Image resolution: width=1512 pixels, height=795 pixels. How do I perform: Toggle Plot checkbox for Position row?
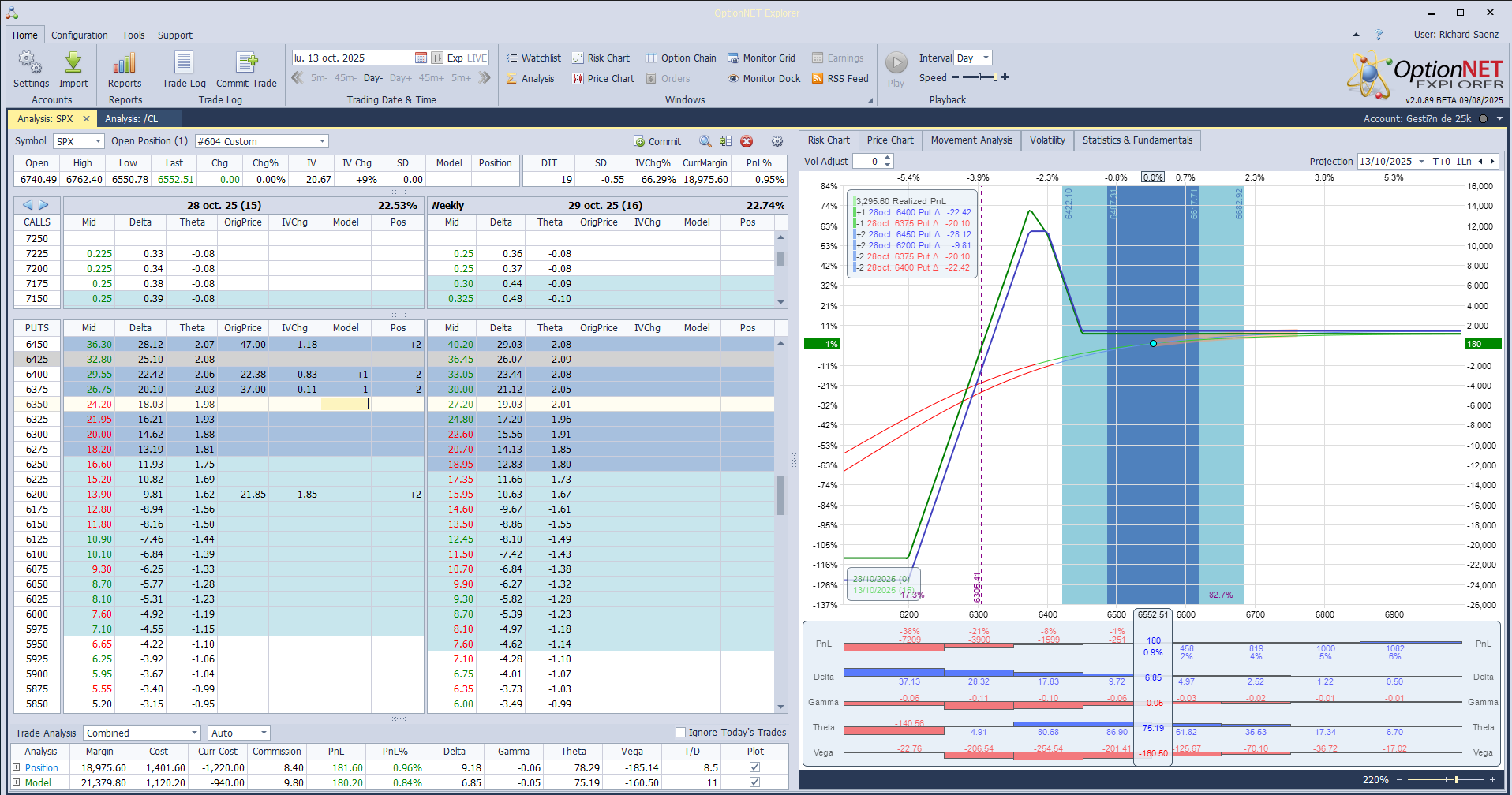click(x=754, y=767)
